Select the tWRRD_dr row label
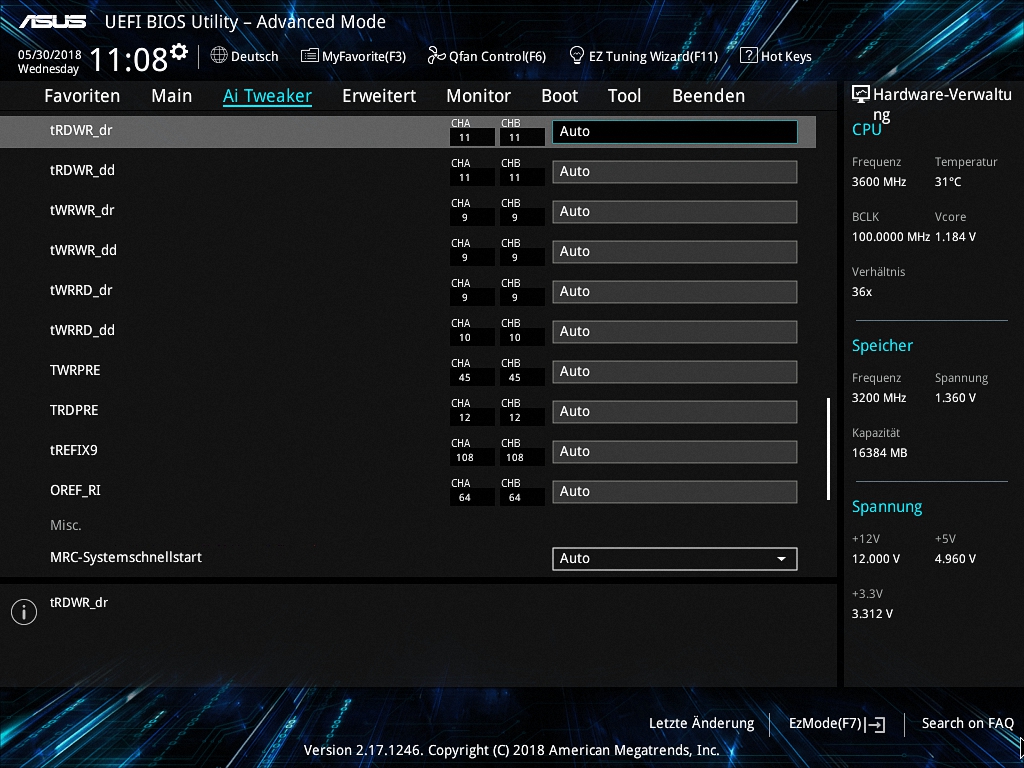This screenshot has height=768, width=1024. tap(81, 290)
